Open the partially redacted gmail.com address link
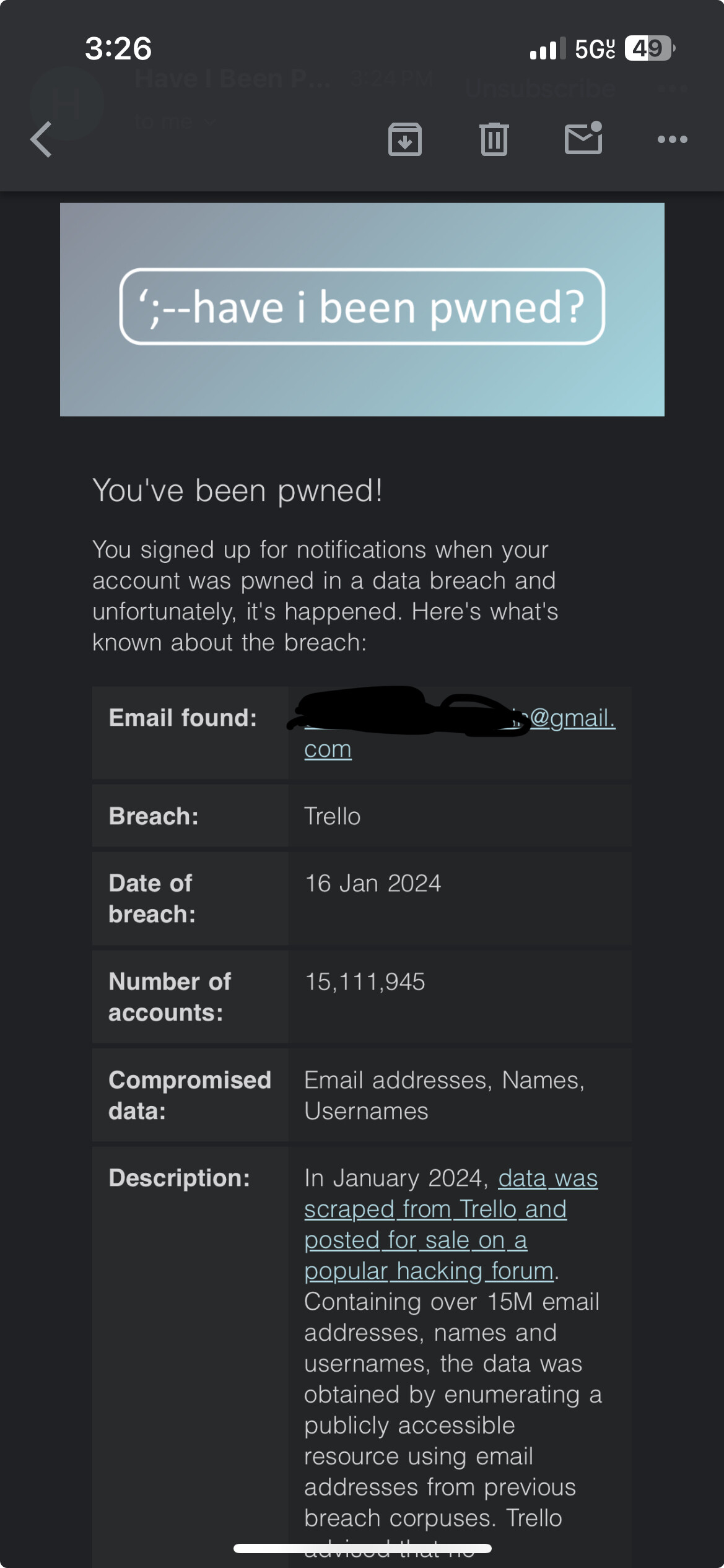The height and width of the screenshot is (1568, 724). 573,718
